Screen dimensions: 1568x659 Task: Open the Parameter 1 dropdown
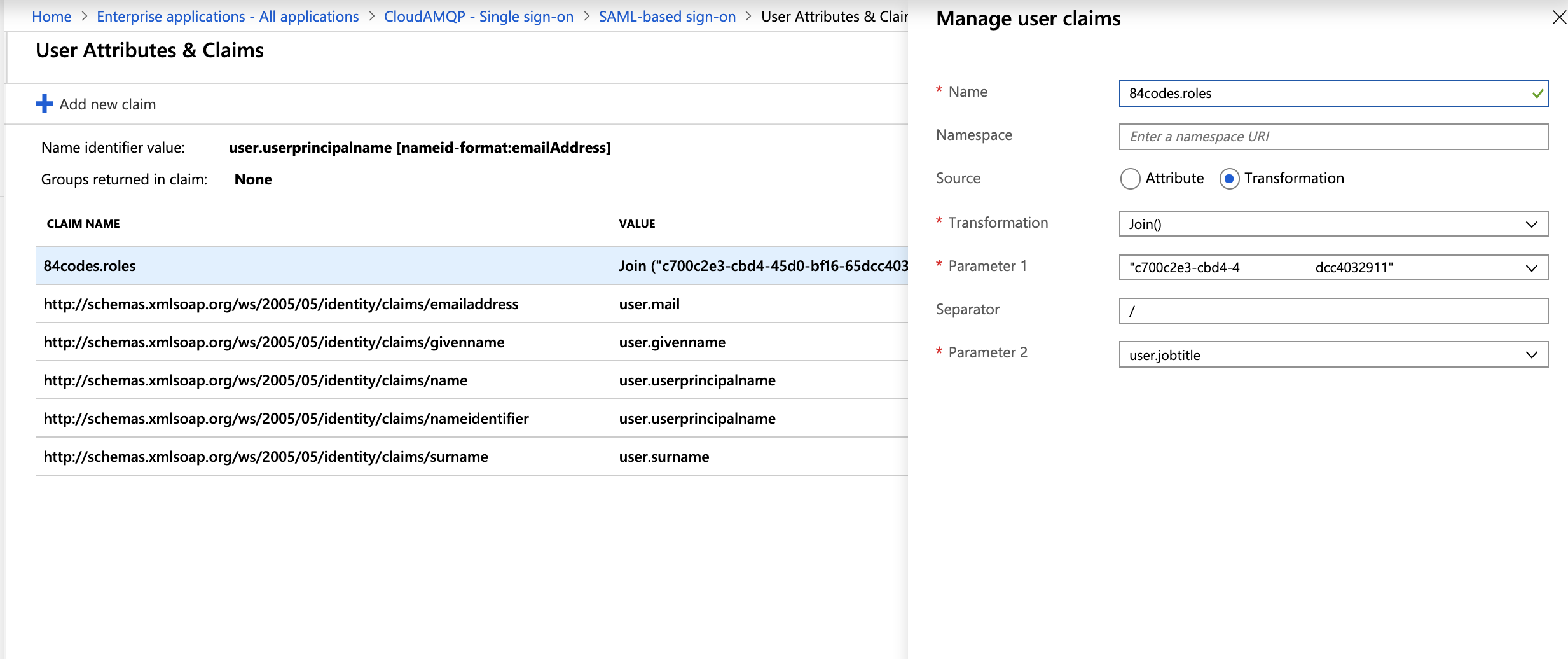[x=1333, y=267]
